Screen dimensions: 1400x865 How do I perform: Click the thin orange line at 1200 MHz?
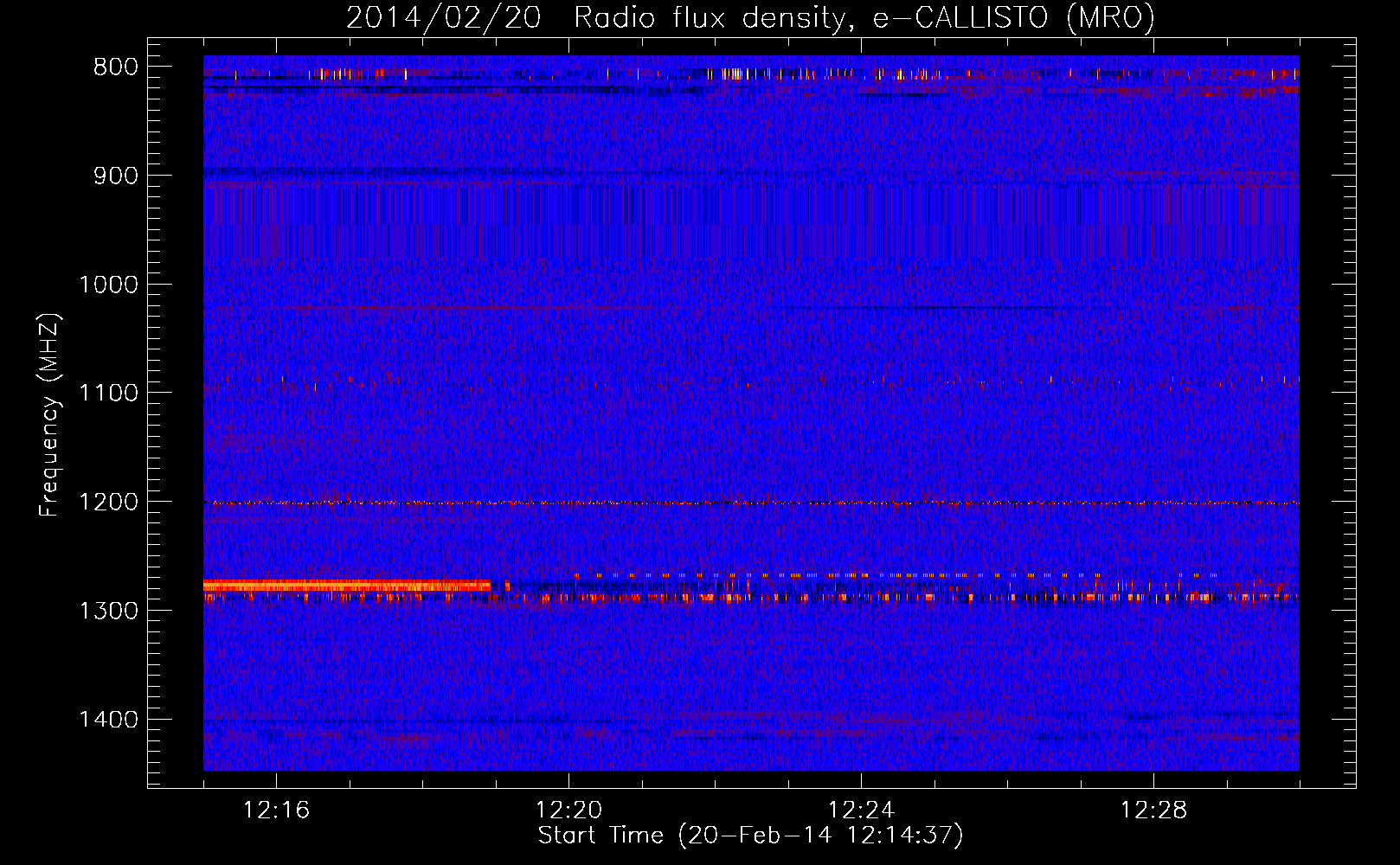[751, 503]
